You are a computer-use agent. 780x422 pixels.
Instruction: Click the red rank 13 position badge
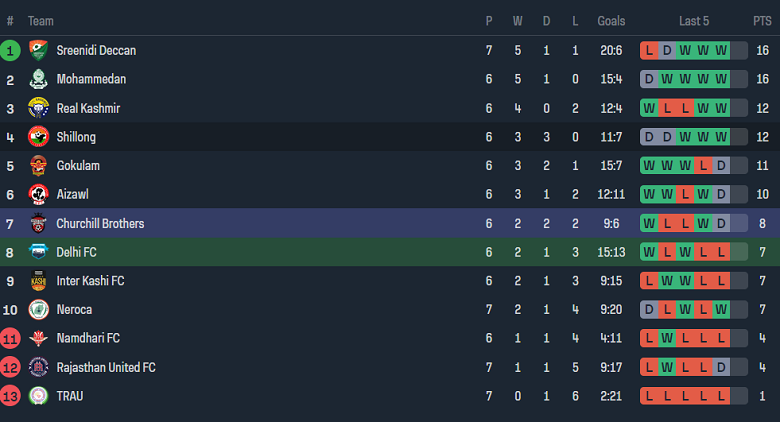click(11, 396)
